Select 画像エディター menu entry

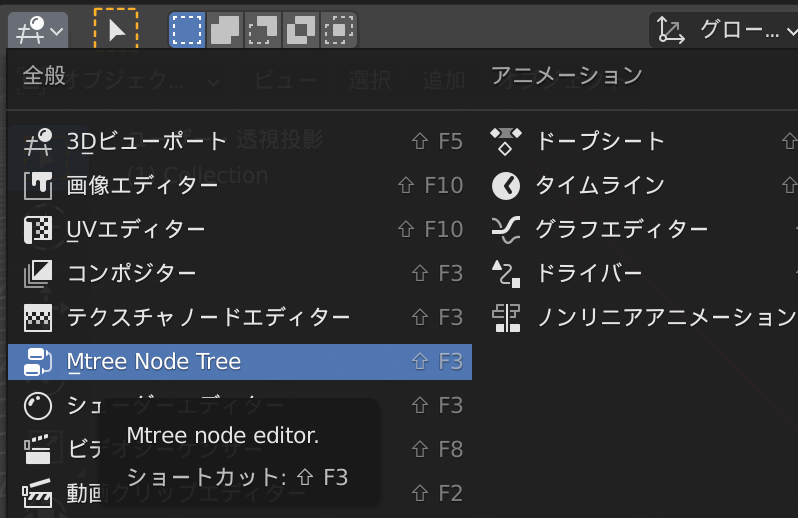[x=240, y=186]
